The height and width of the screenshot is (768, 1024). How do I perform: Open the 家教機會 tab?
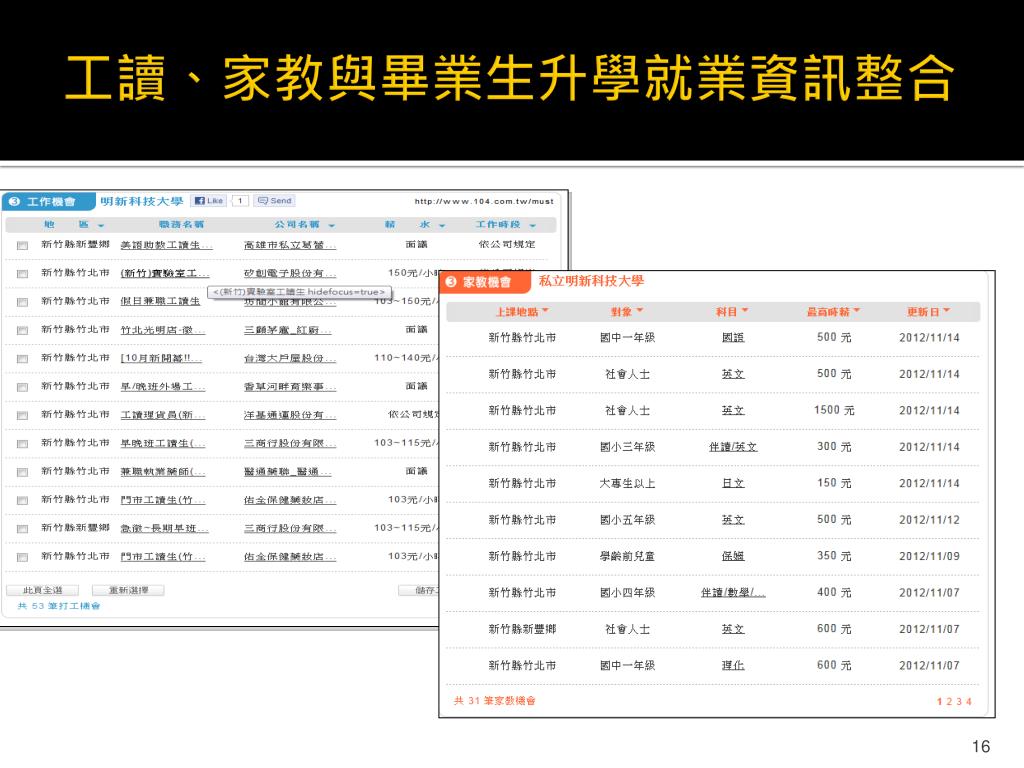tap(485, 282)
